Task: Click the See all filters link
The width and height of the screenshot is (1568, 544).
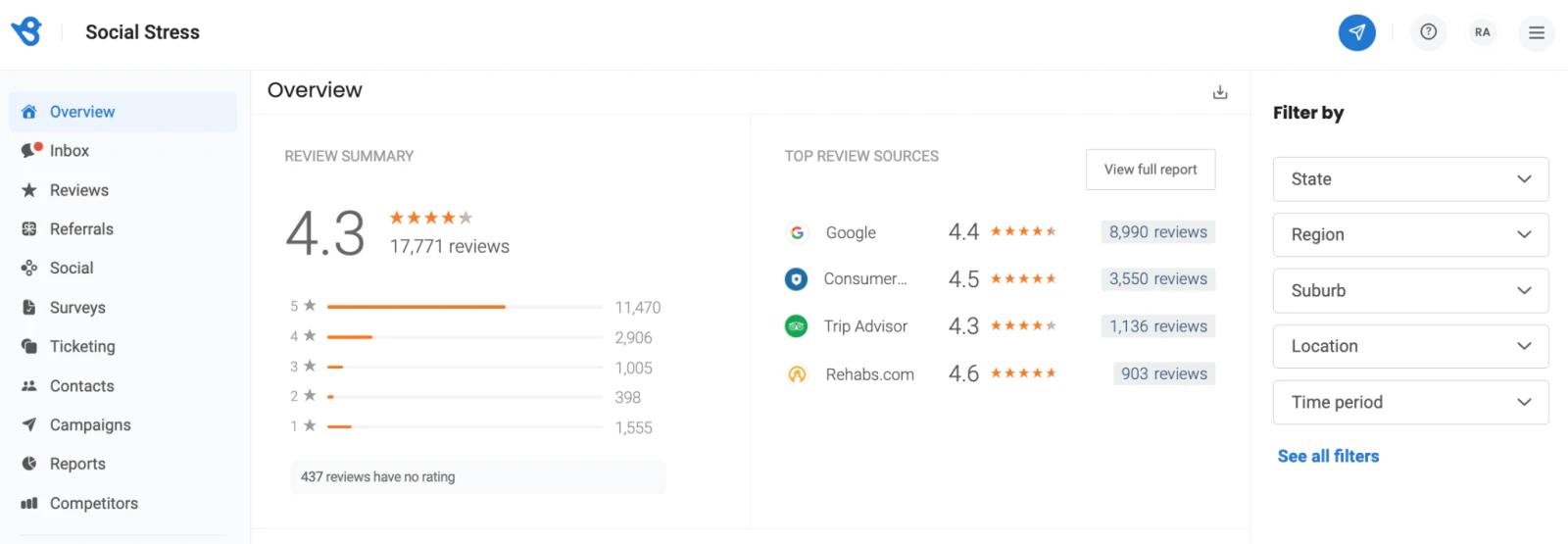Action: point(1328,456)
